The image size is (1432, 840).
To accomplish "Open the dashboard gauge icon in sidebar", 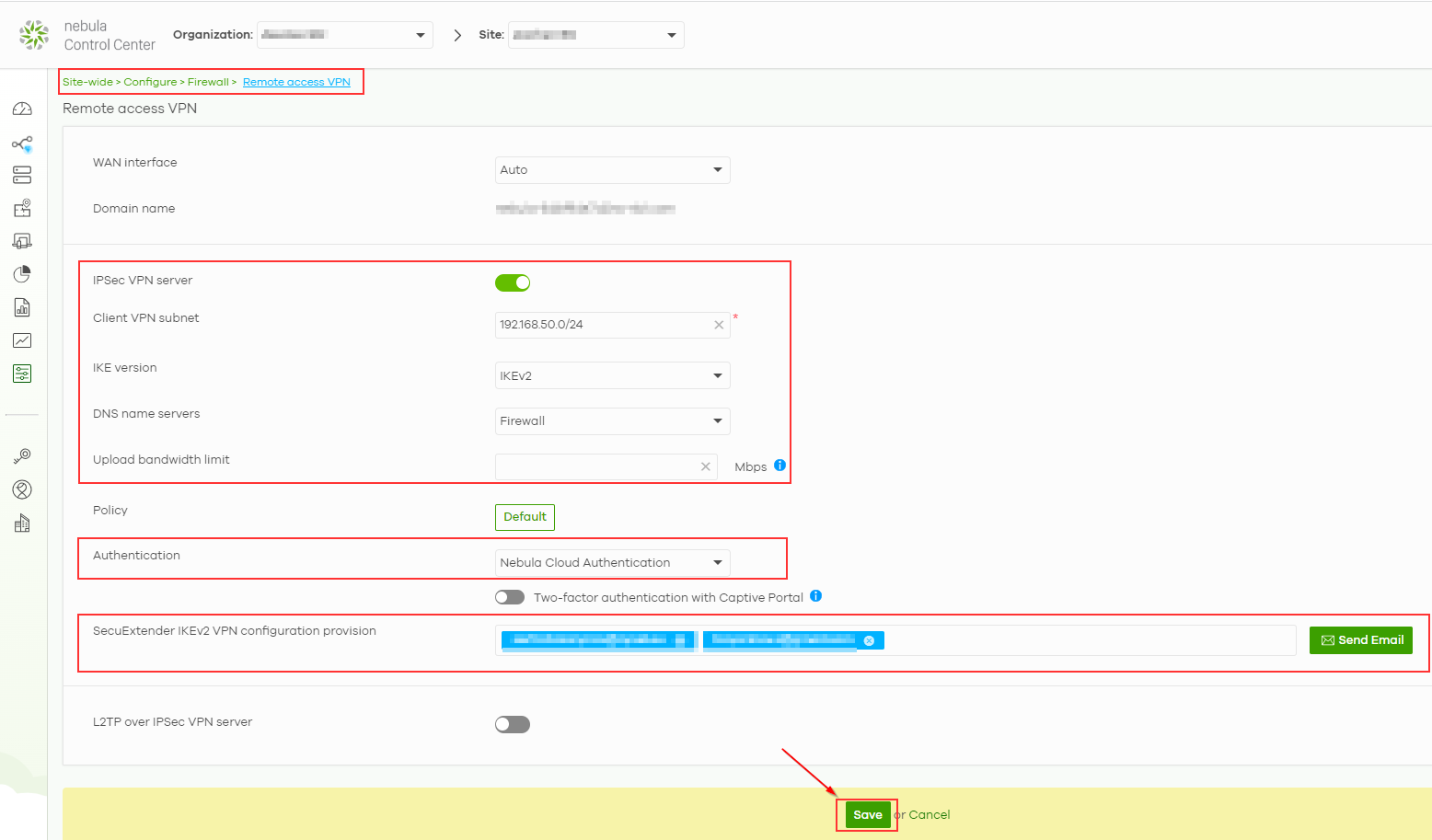I will coord(22,109).
